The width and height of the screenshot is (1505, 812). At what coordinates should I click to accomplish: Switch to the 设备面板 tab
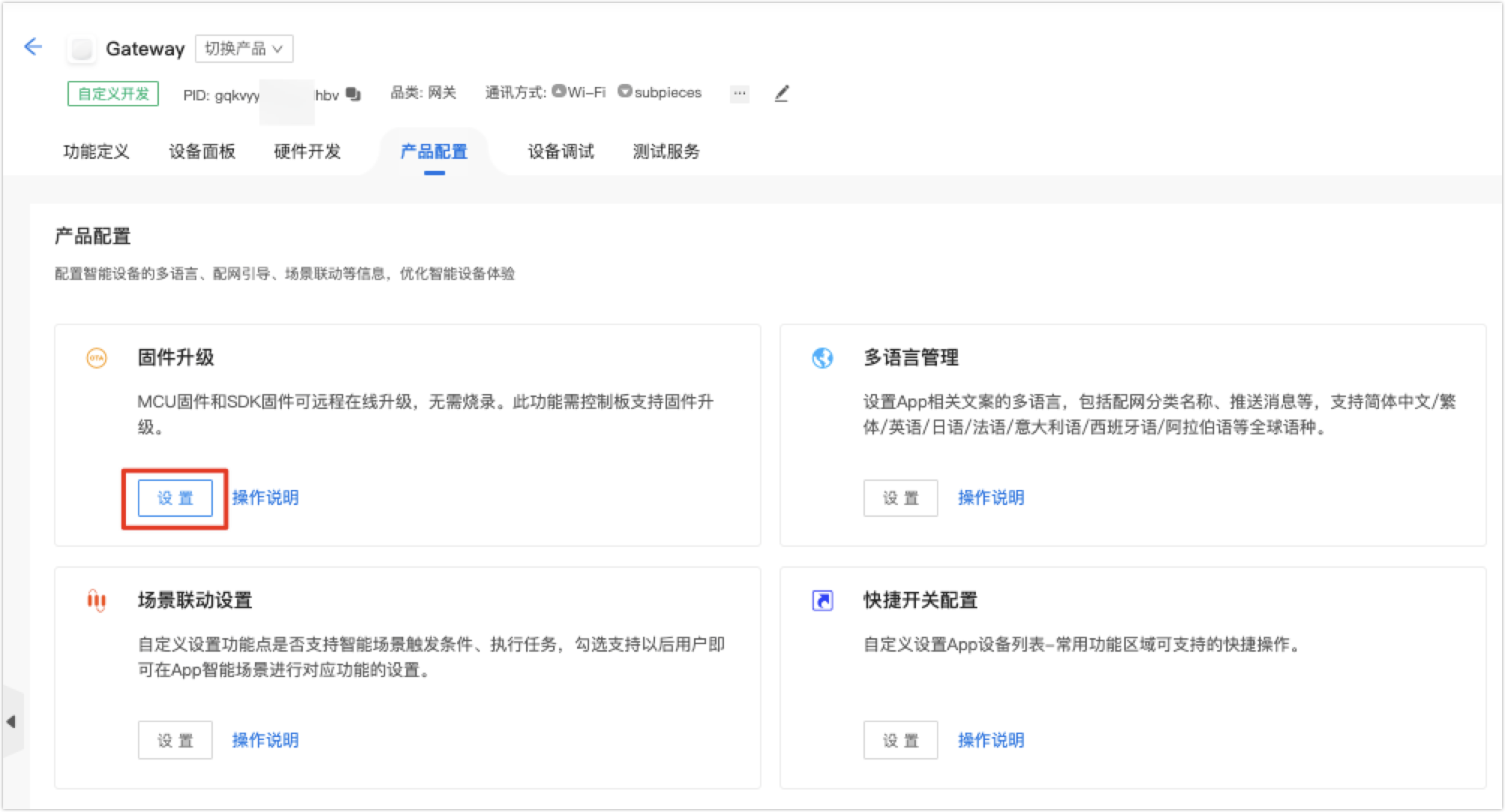[x=202, y=151]
